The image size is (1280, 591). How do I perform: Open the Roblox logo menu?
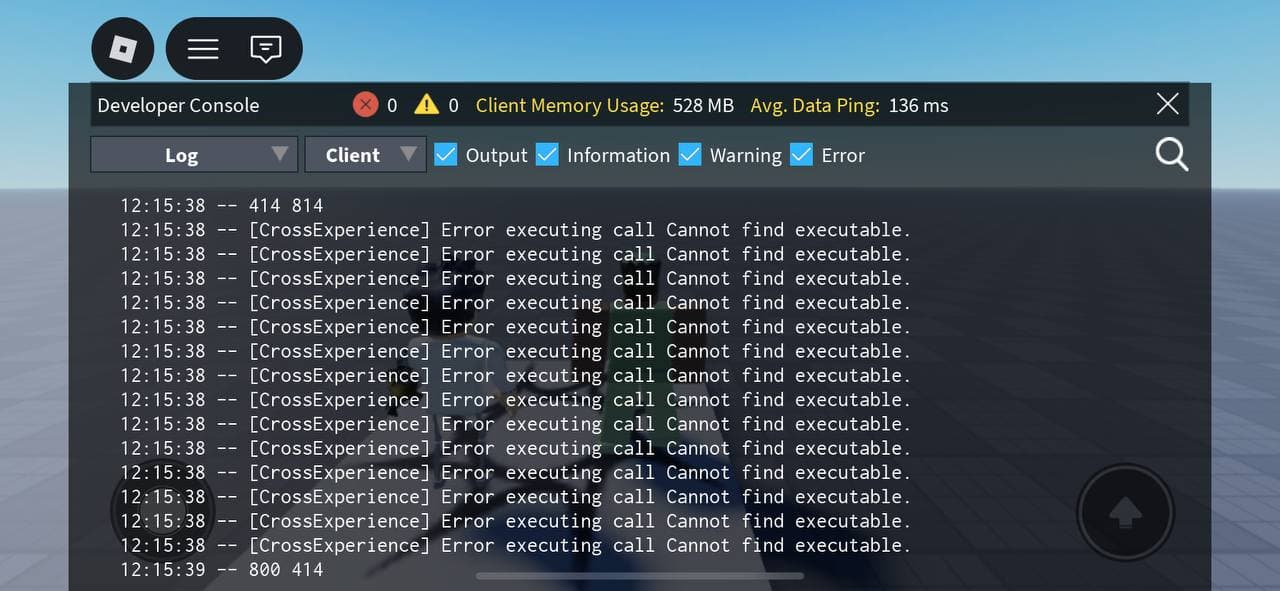[122, 49]
